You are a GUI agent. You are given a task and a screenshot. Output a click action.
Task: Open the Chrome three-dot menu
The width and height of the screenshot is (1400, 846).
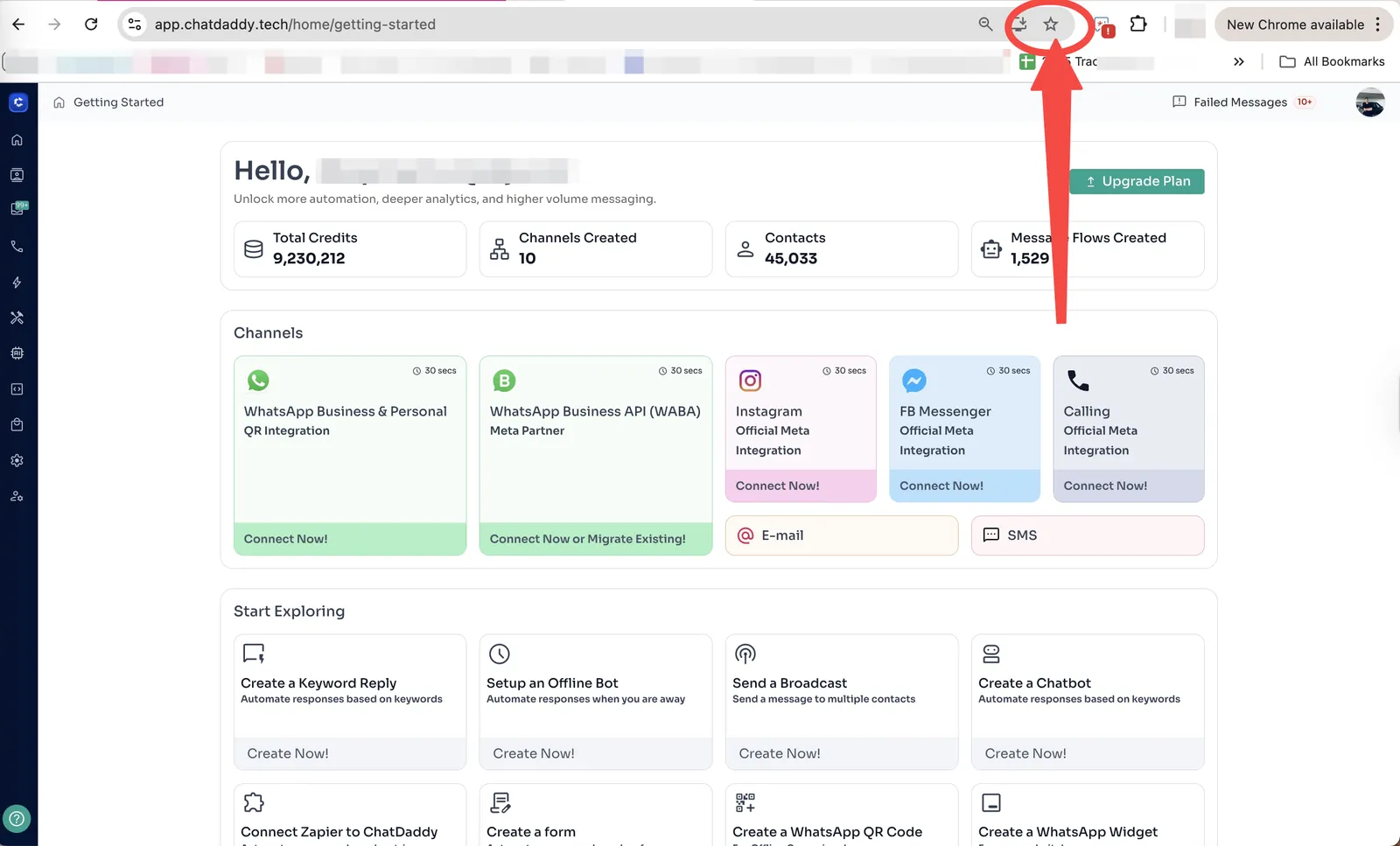click(x=1378, y=24)
